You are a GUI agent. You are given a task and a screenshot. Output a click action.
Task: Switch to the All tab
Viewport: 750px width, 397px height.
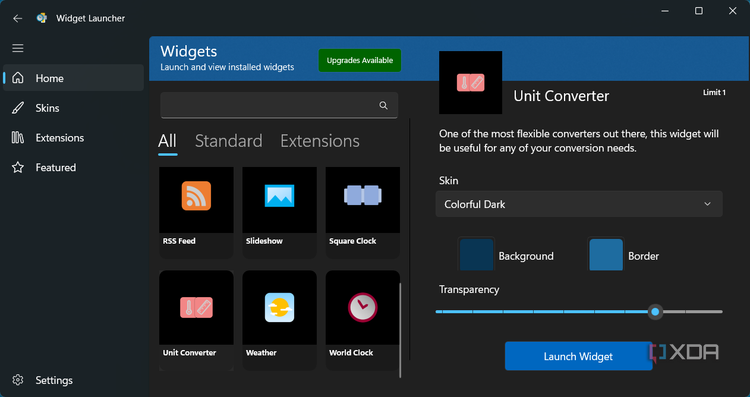click(x=167, y=141)
